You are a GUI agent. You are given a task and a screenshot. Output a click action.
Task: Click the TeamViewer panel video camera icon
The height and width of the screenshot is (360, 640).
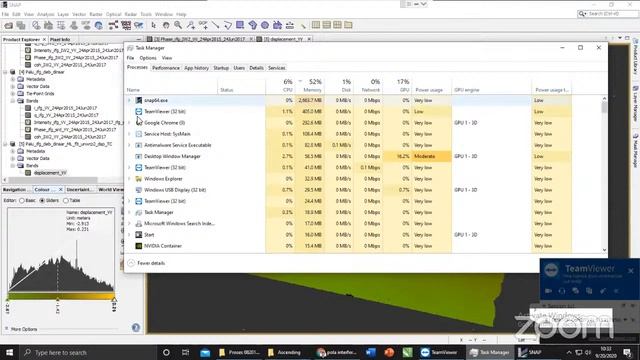(549, 291)
